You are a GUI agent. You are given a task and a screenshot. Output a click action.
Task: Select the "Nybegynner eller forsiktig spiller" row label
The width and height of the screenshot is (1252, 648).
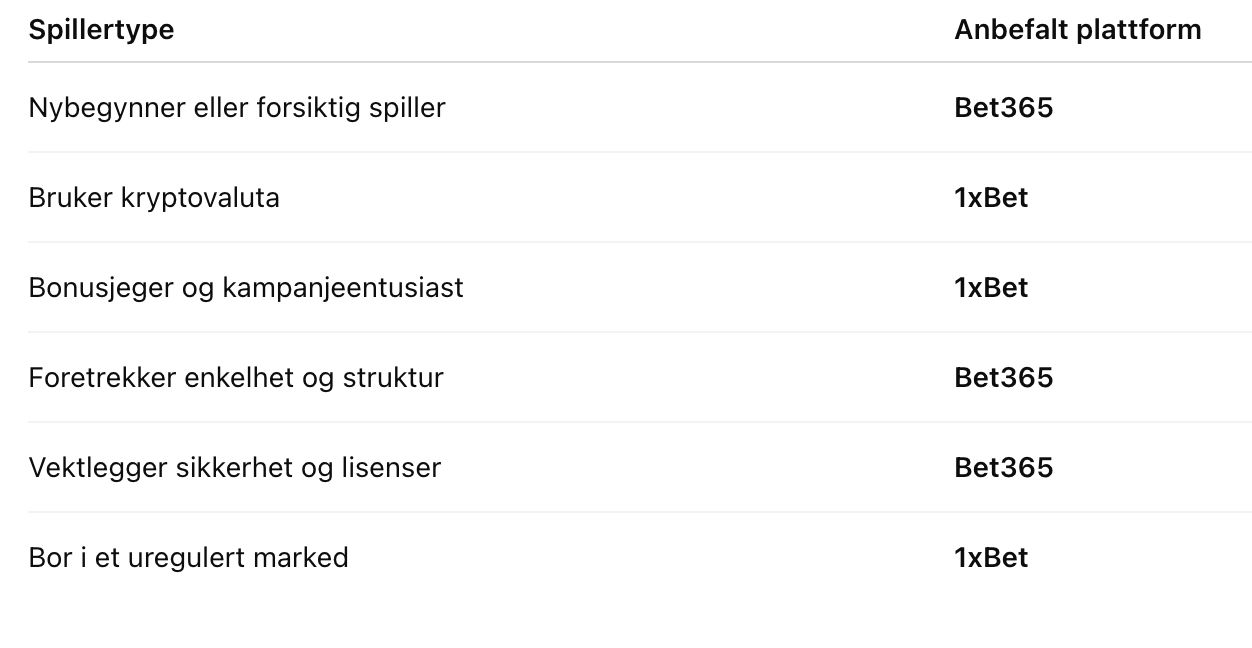click(x=237, y=108)
